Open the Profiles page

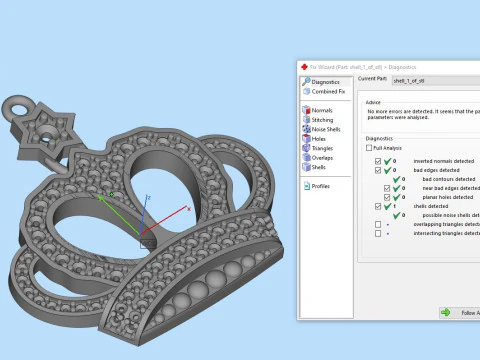(x=320, y=186)
